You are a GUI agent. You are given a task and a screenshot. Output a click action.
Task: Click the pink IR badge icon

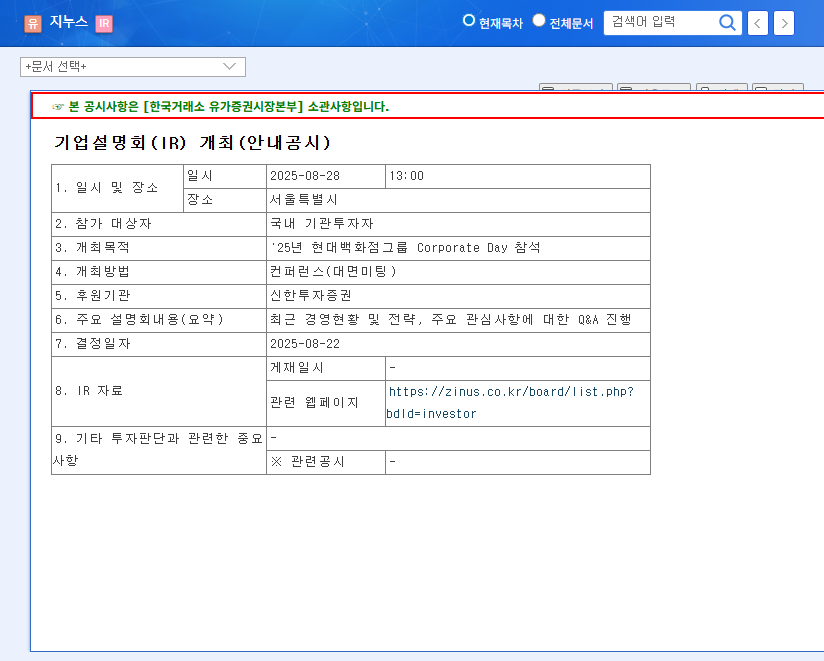[104, 23]
